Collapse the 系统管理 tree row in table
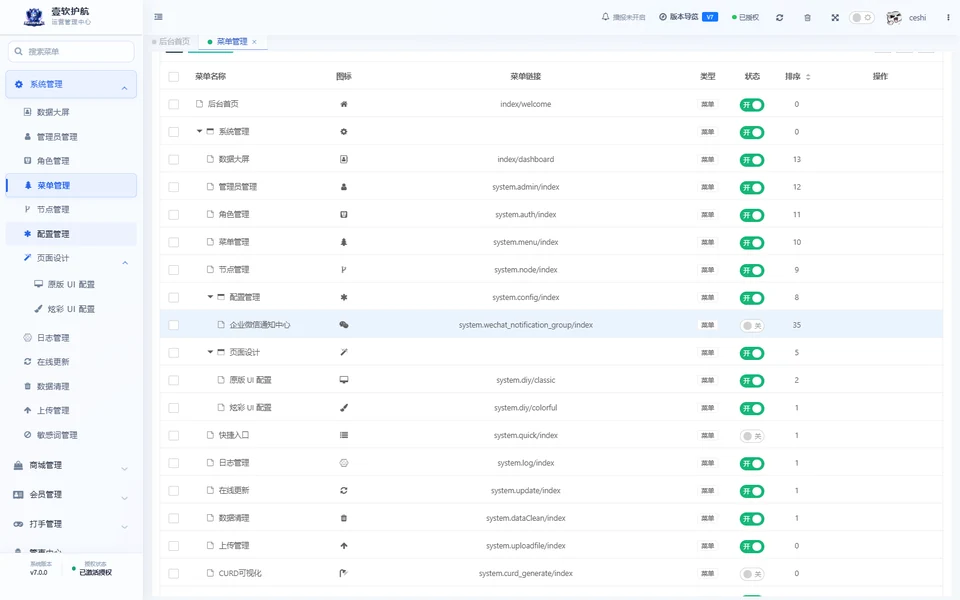This screenshot has height=600, width=960. click(x=200, y=131)
